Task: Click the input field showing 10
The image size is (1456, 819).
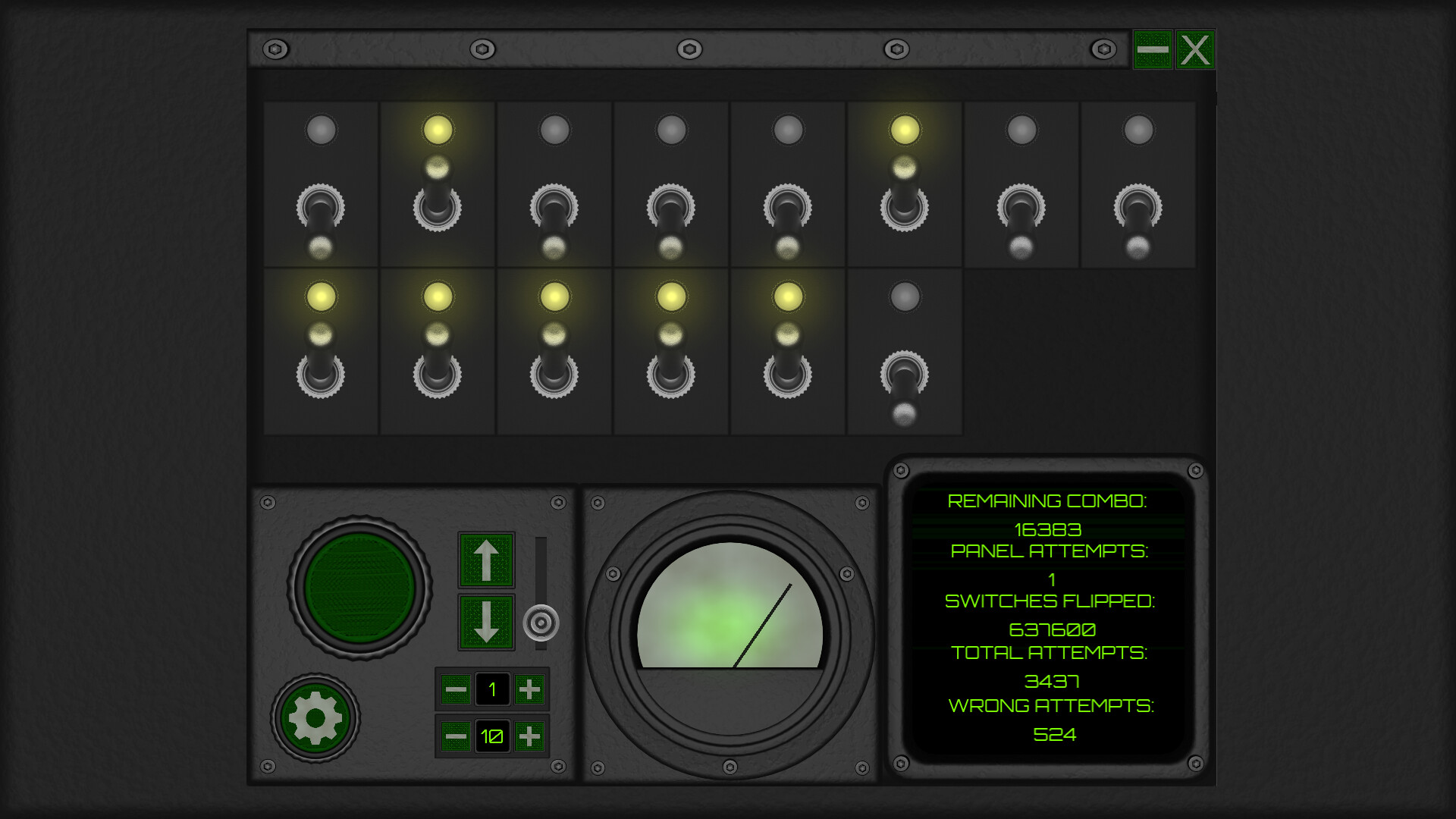Action: (492, 736)
